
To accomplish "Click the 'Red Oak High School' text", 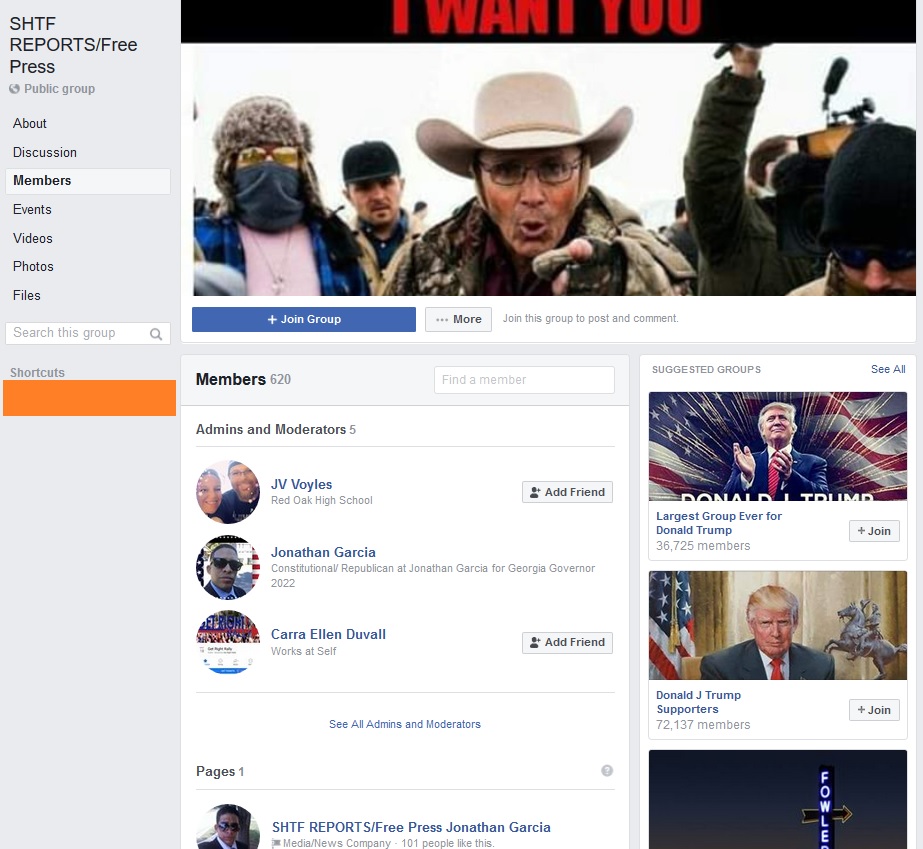I will [x=321, y=500].
